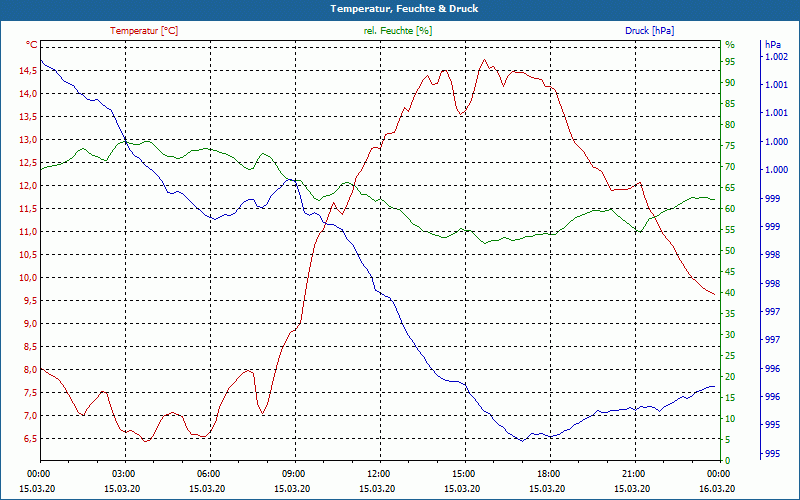Click the green "75" humidity axis value
Viewport: 800px width, 500px height.
(x=730, y=145)
